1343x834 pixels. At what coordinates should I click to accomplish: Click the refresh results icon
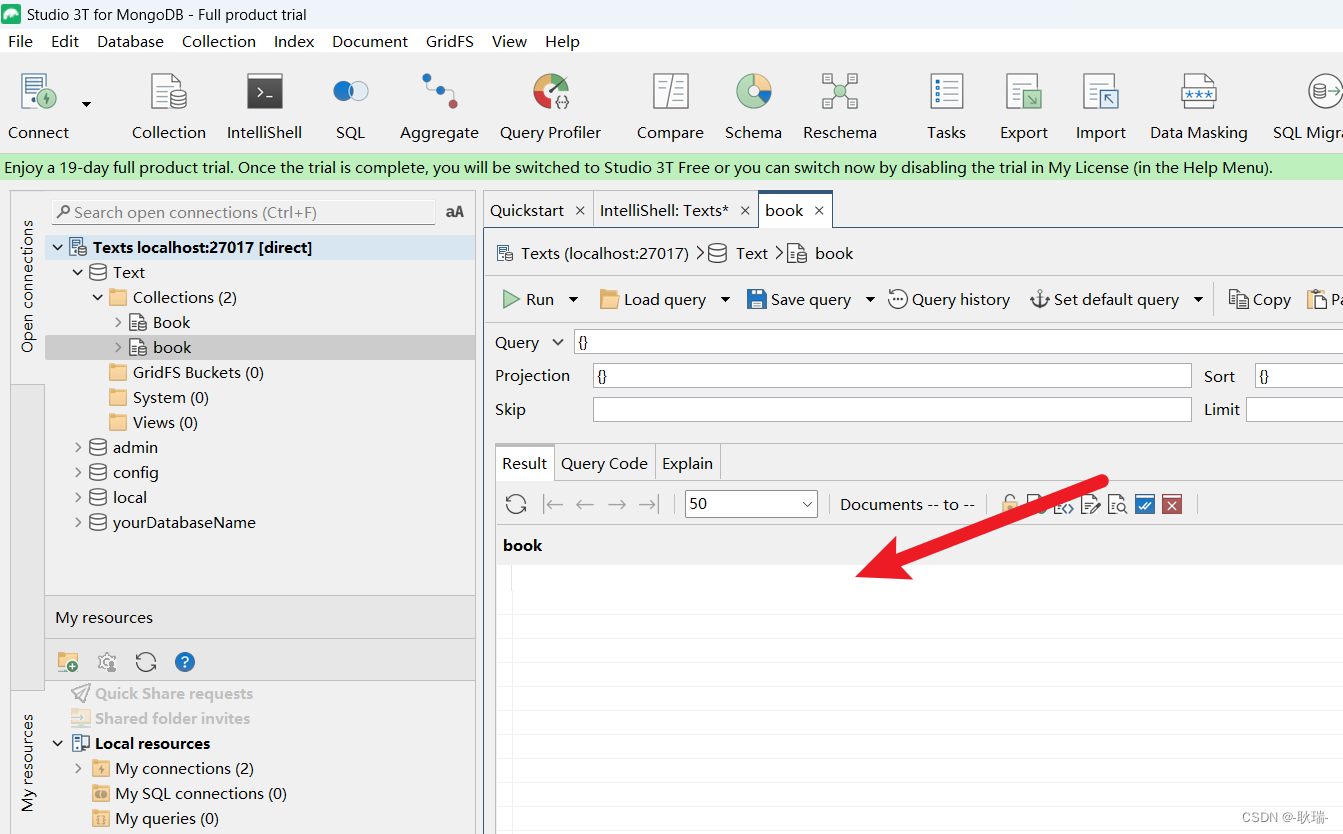point(516,504)
